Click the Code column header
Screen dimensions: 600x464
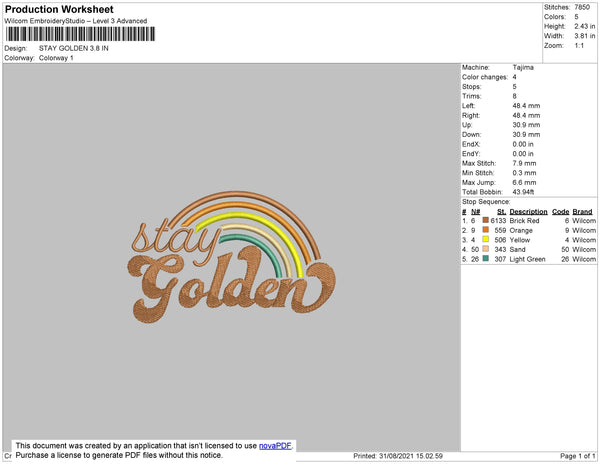tap(561, 212)
